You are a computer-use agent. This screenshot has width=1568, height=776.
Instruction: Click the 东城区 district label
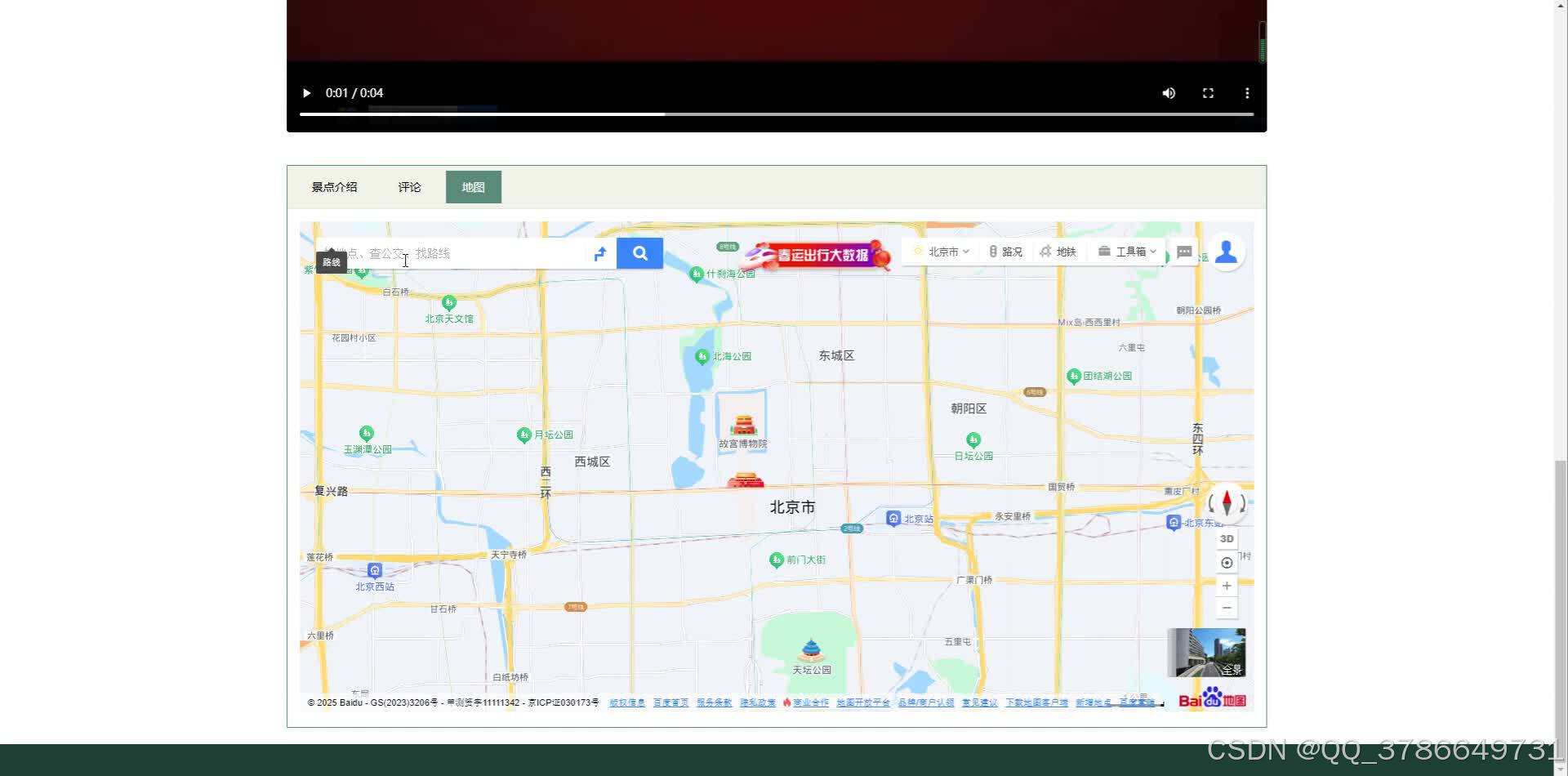click(836, 355)
